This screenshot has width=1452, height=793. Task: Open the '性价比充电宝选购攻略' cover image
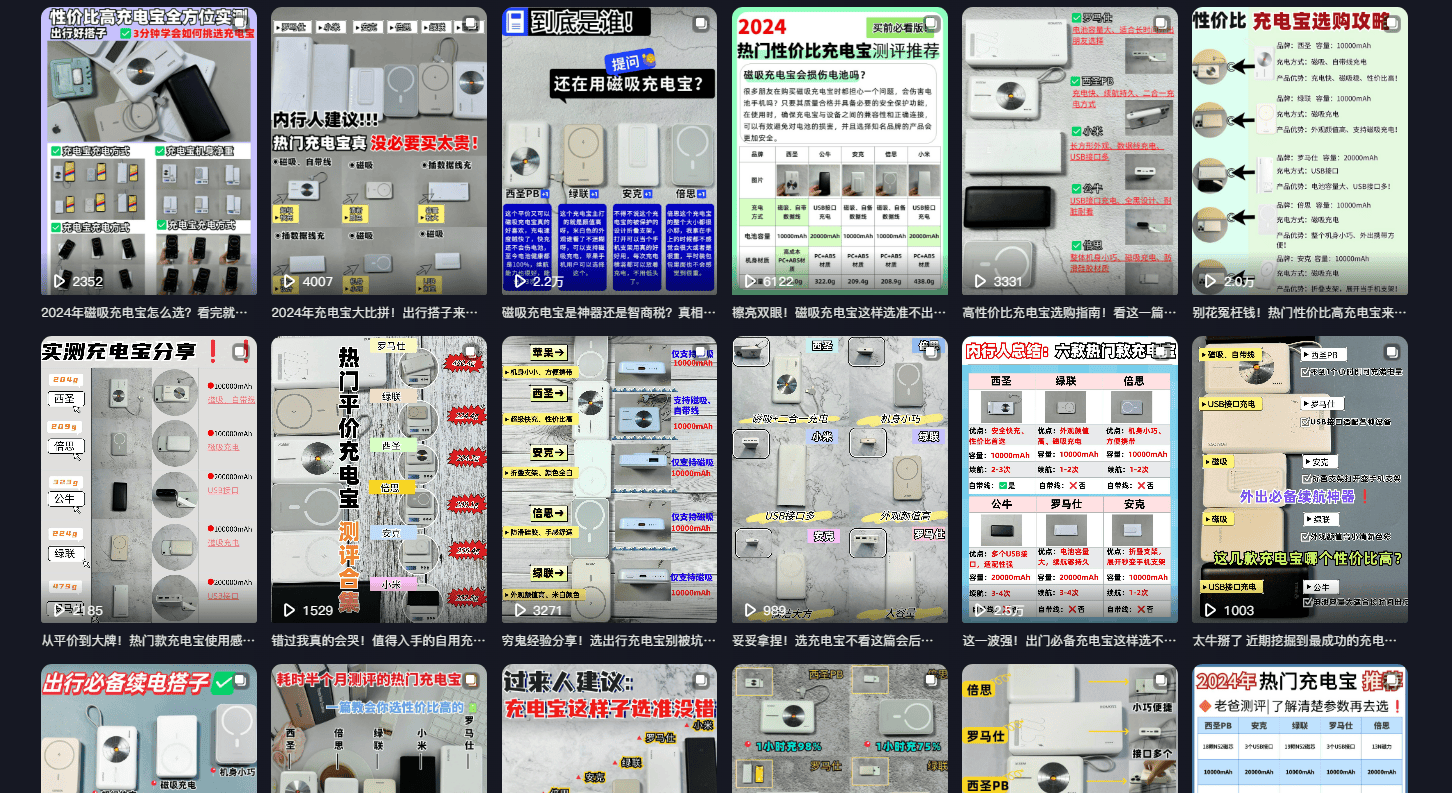click(x=1300, y=151)
